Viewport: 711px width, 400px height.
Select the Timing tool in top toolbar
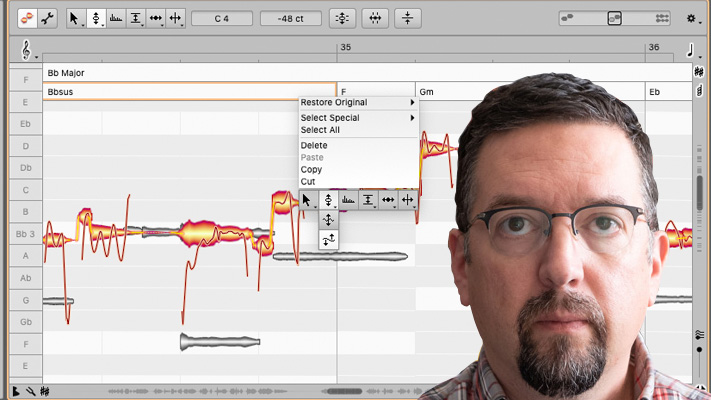(156, 18)
